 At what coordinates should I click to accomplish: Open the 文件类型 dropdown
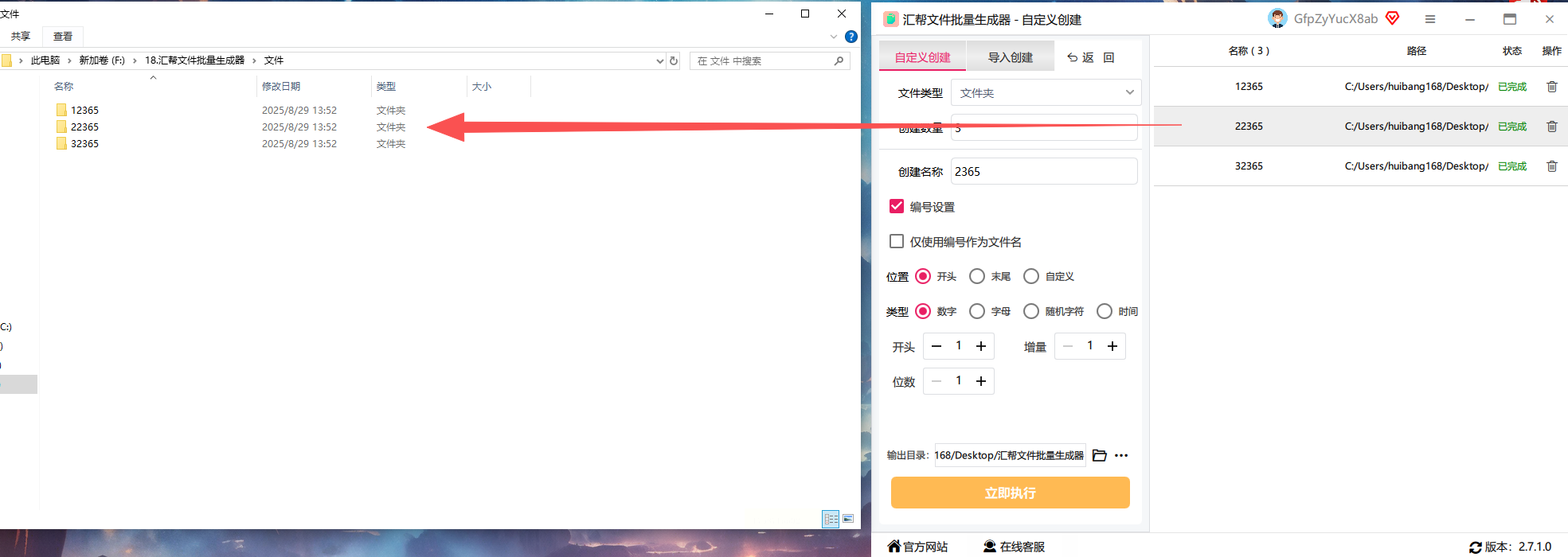point(1046,92)
